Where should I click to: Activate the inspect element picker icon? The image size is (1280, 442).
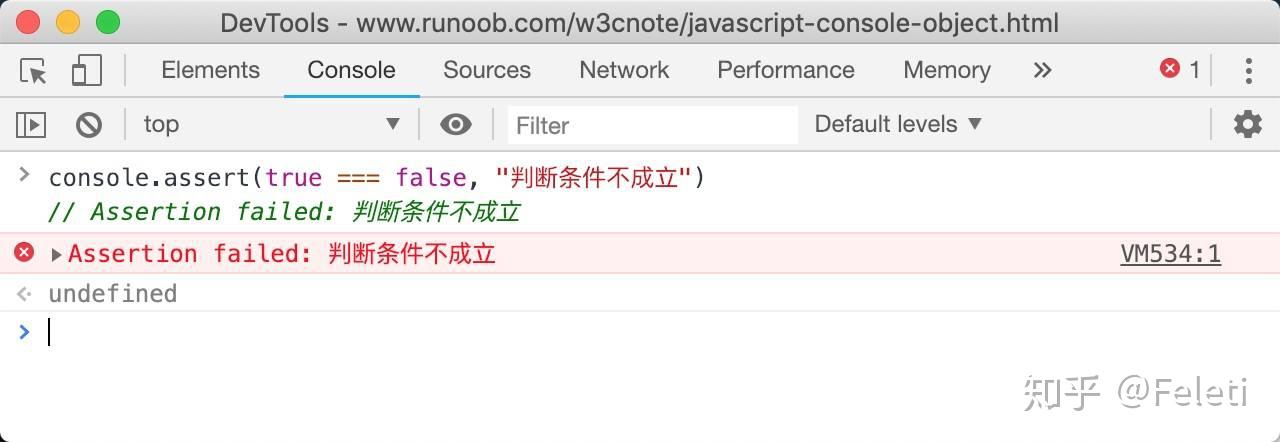(33, 70)
